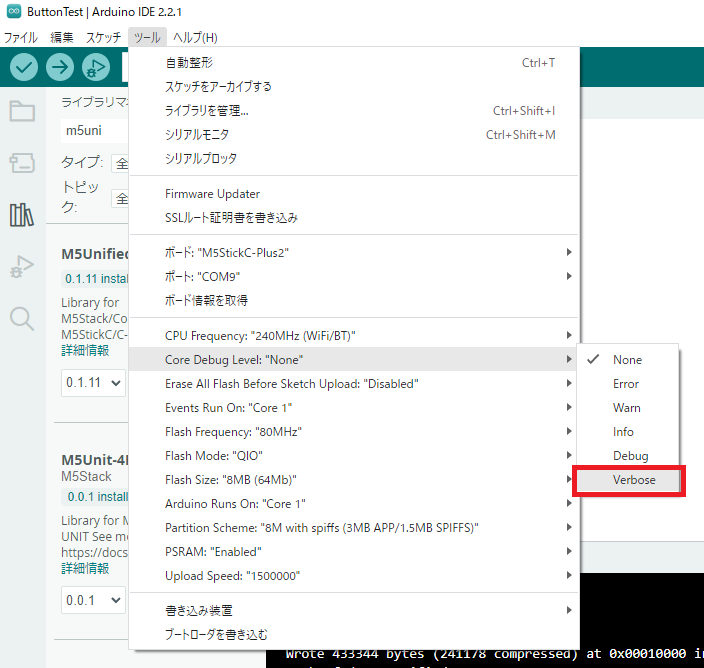This screenshot has height=668, width=704.
Task: Open the Sketchbook folder sidebar icon
Action: click(22, 111)
